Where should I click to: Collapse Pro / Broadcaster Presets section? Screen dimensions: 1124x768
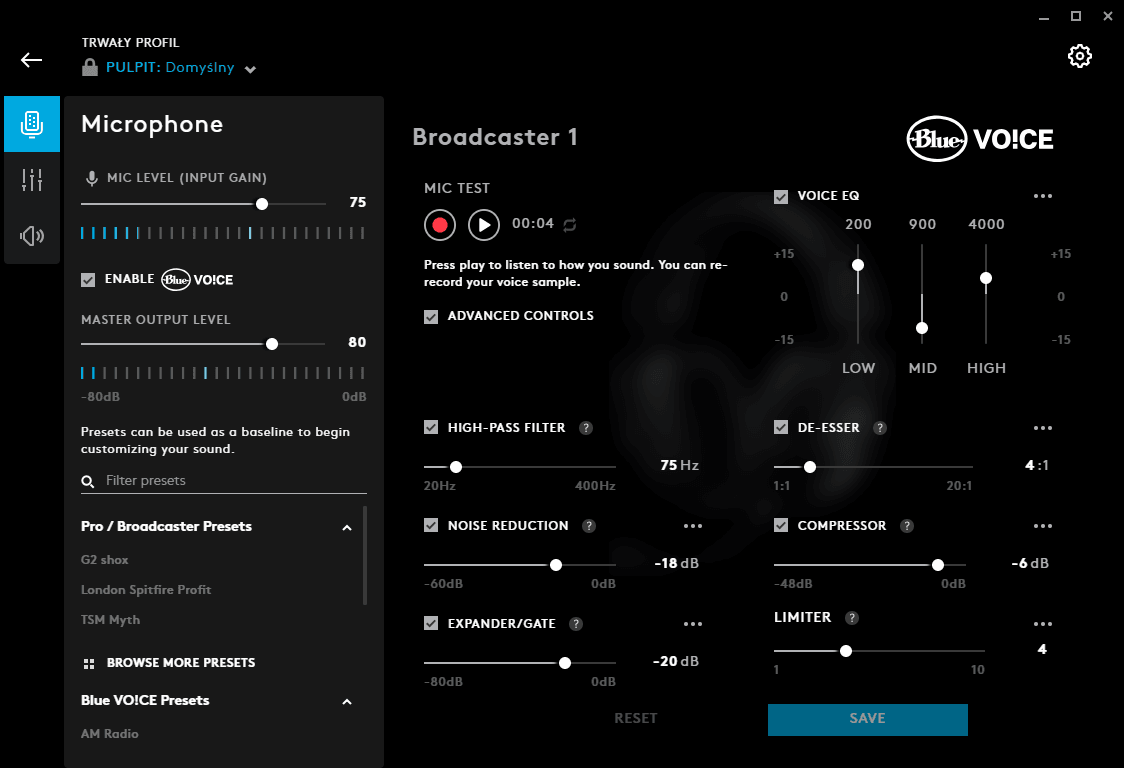point(347,528)
